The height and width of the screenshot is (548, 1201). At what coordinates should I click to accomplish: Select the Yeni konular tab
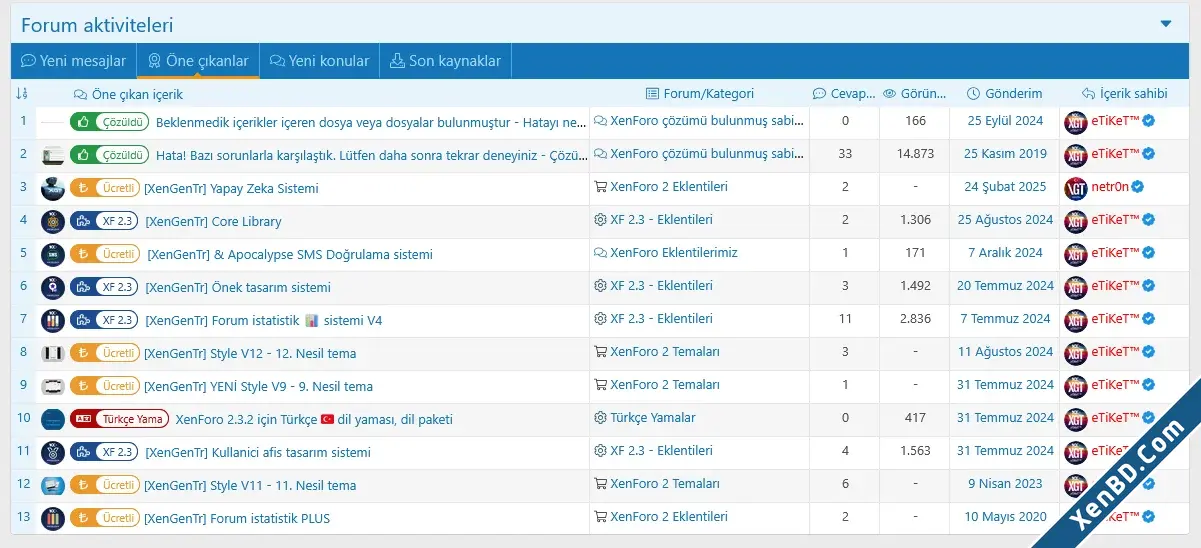click(319, 61)
